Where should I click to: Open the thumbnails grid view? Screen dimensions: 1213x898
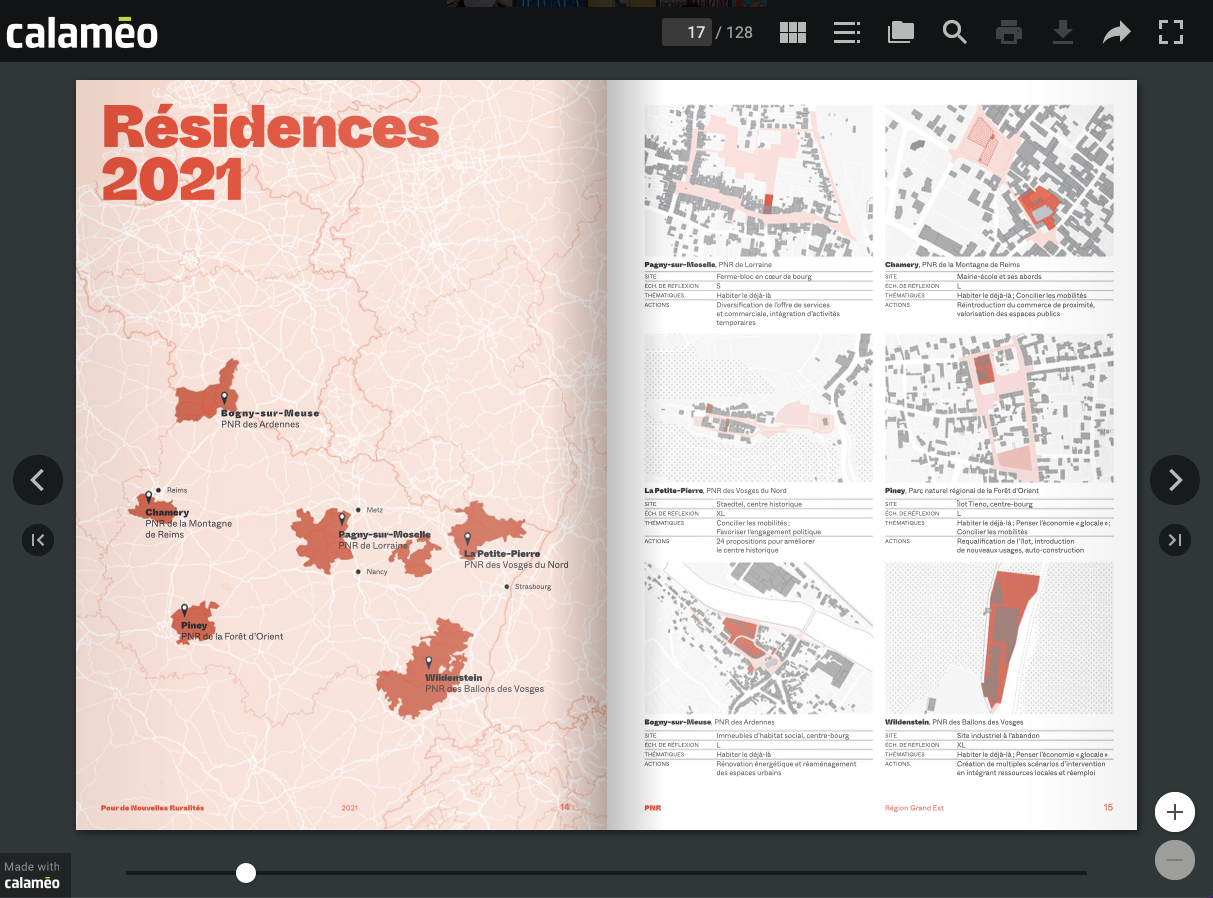tap(793, 32)
